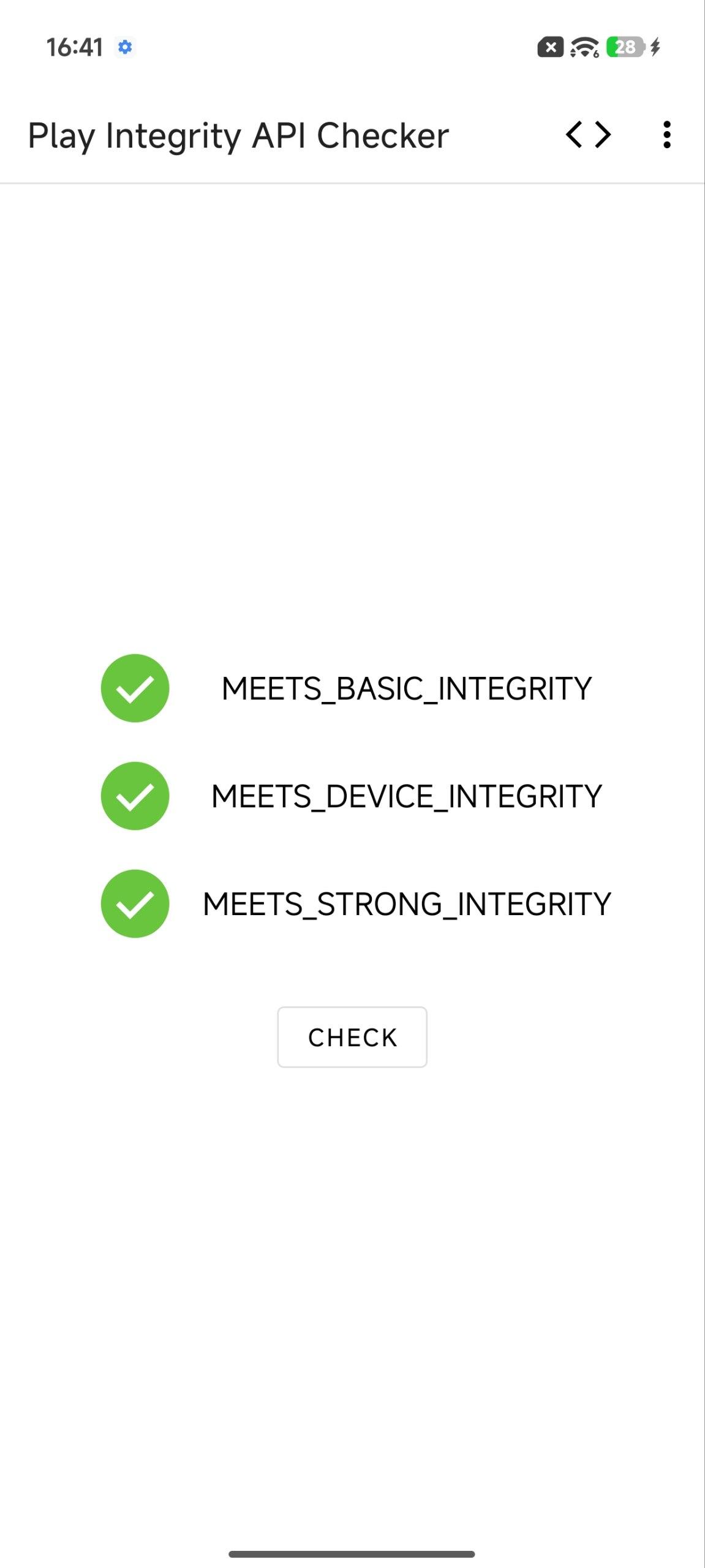Click the blue gear icon in status bar
The width and height of the screenshot is (705, 1568).
pyautogui.click(x=125, y=47)
